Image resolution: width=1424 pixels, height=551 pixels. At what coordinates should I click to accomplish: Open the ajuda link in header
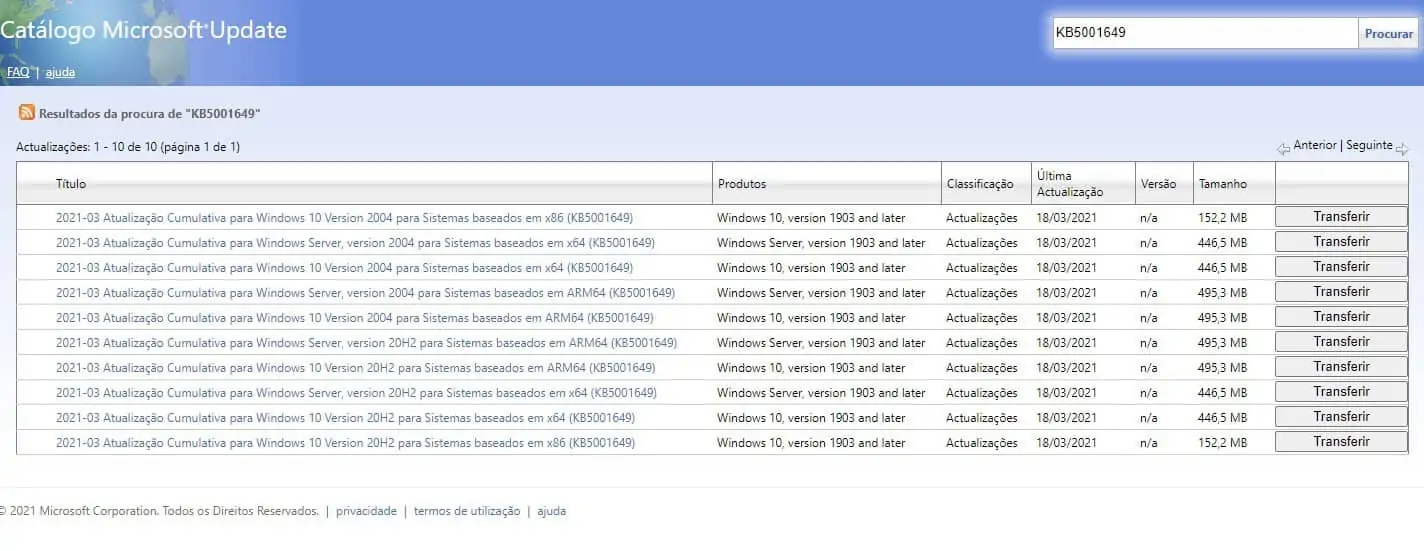(x=60, y=72)
